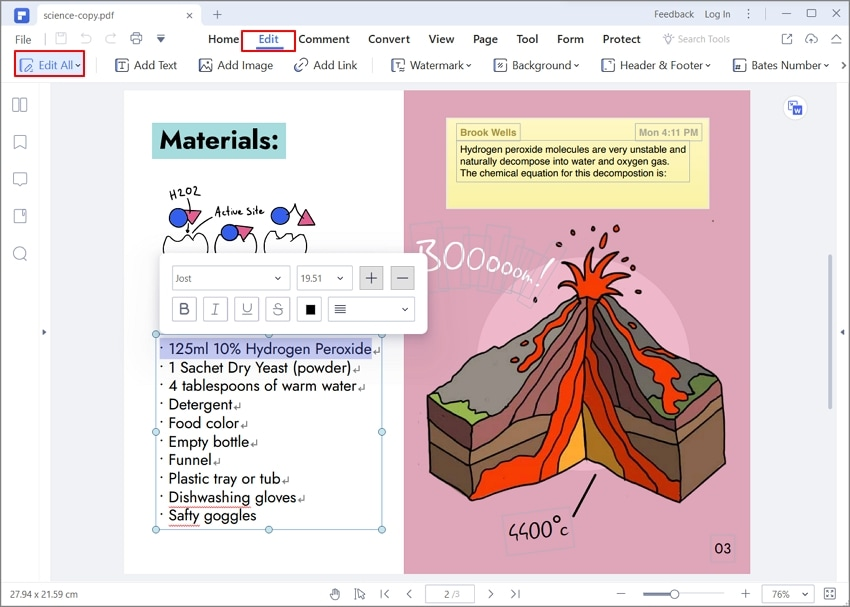Open the File menu
The width and height of the screenshot is (850, 607).
click(22, 39)
